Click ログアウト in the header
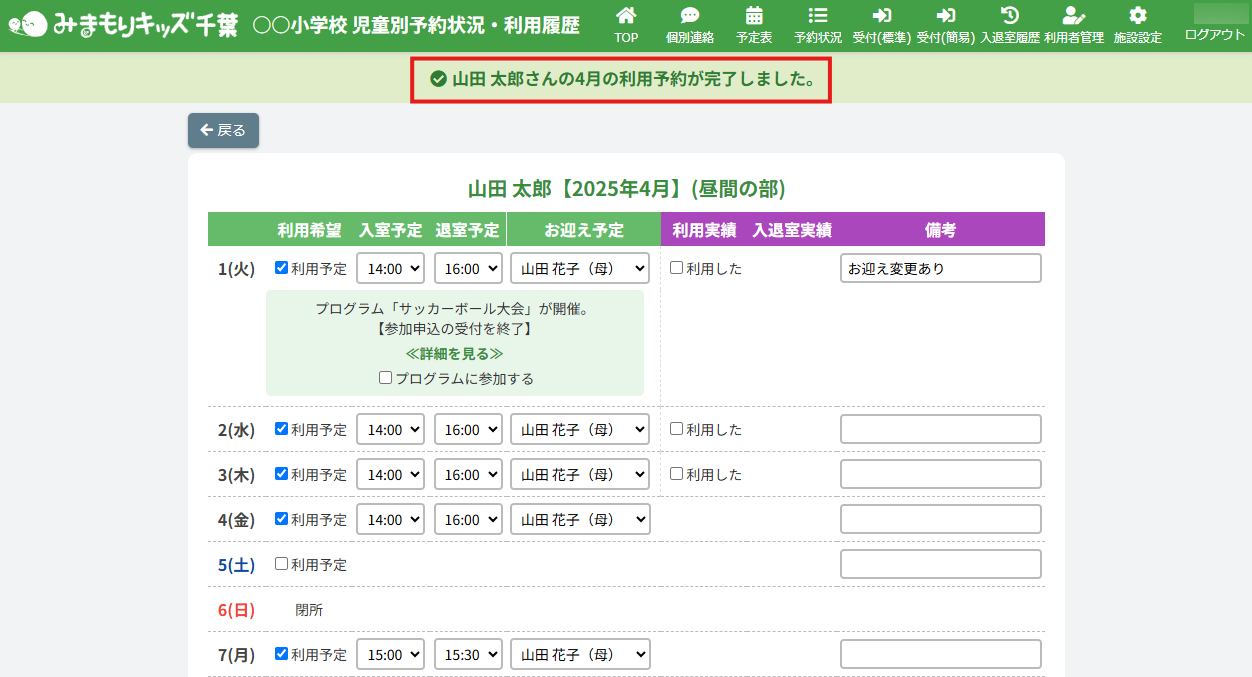This screenshot has width=1252, height=677. pyautogui.click(x=1214, y=34)
